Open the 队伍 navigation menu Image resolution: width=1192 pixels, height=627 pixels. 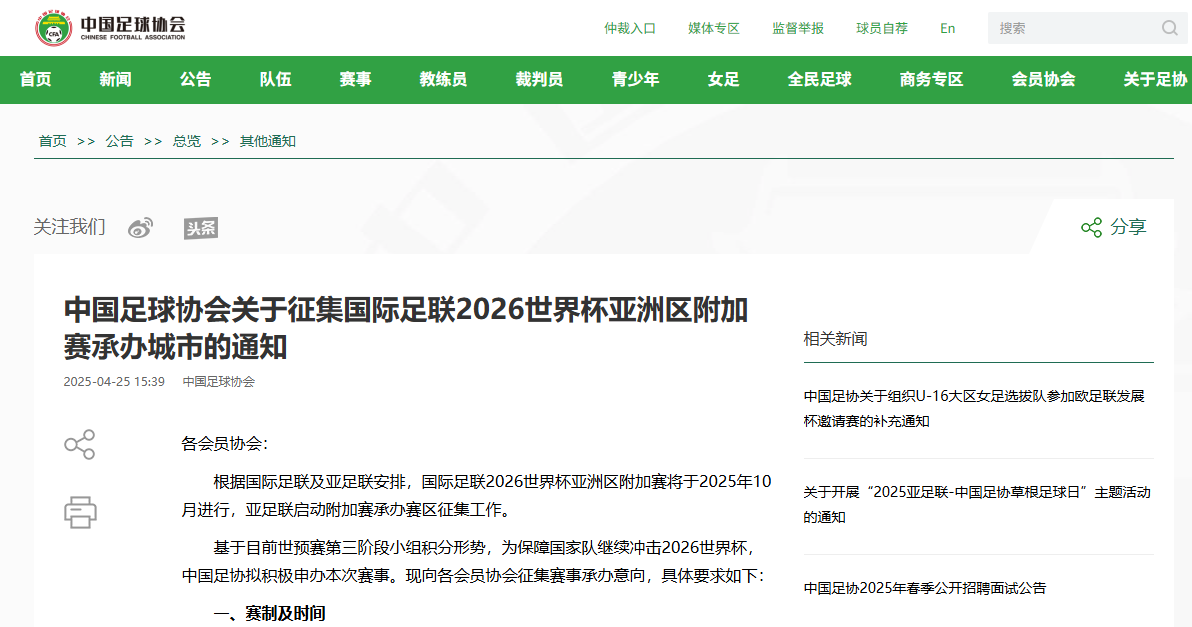(x=275, y=79)
